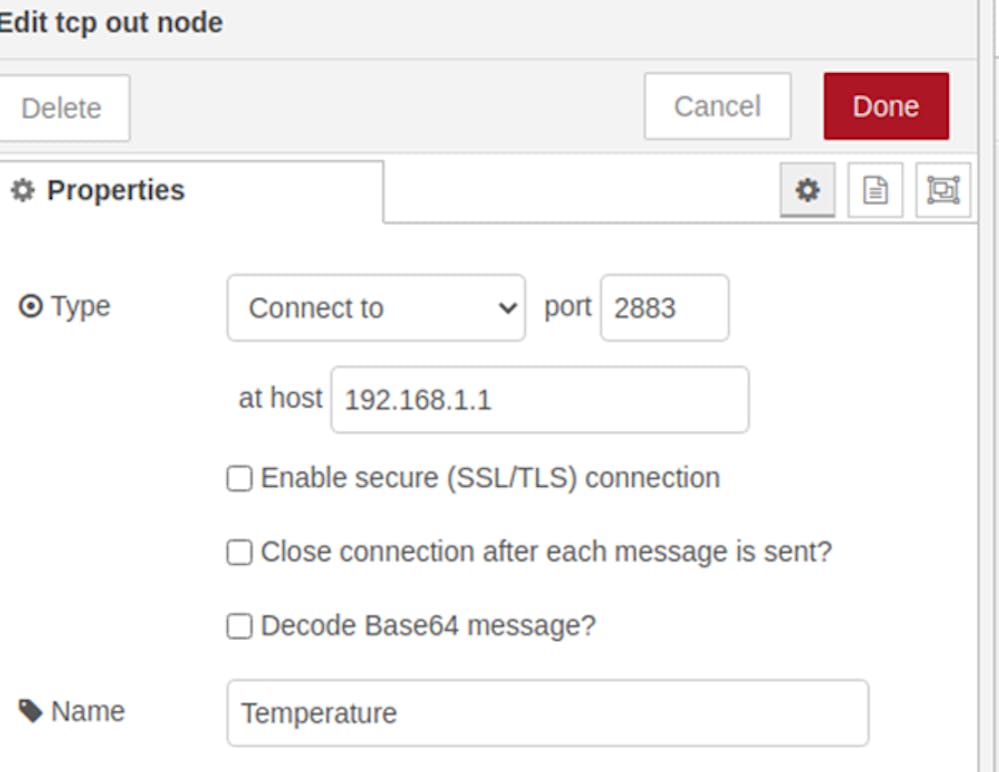
Task: Click the target icon beside Type
Action: tap(30, 306)
